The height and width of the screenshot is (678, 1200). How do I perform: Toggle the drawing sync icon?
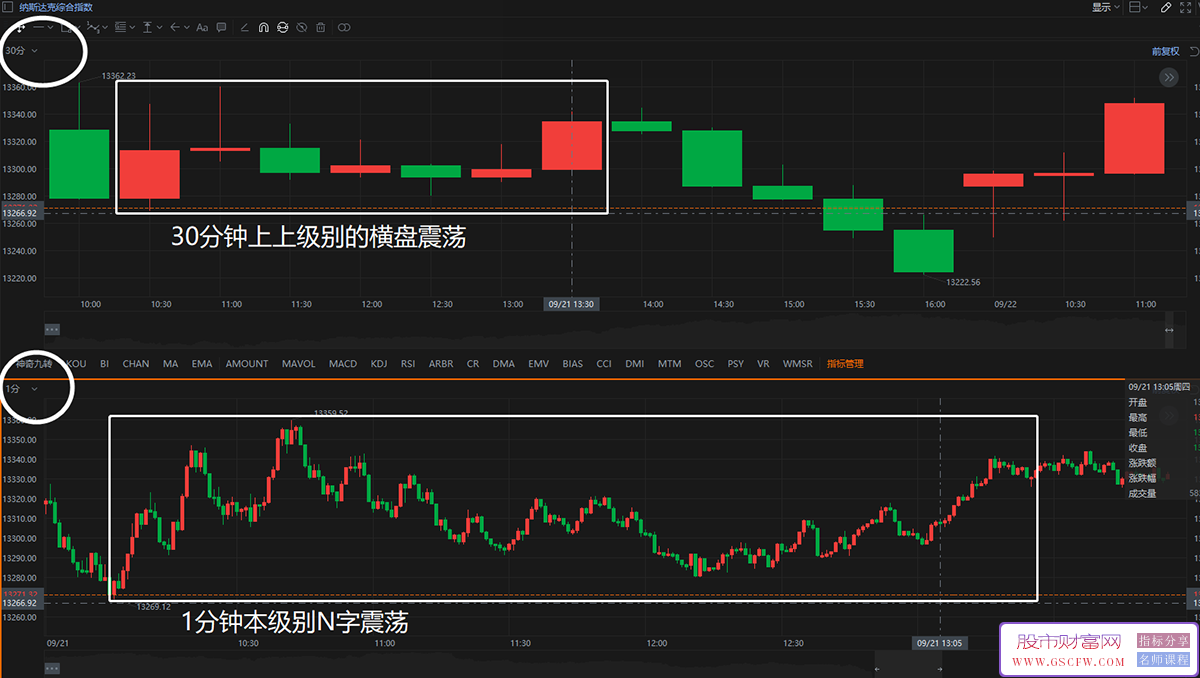(x=282, y=28)
